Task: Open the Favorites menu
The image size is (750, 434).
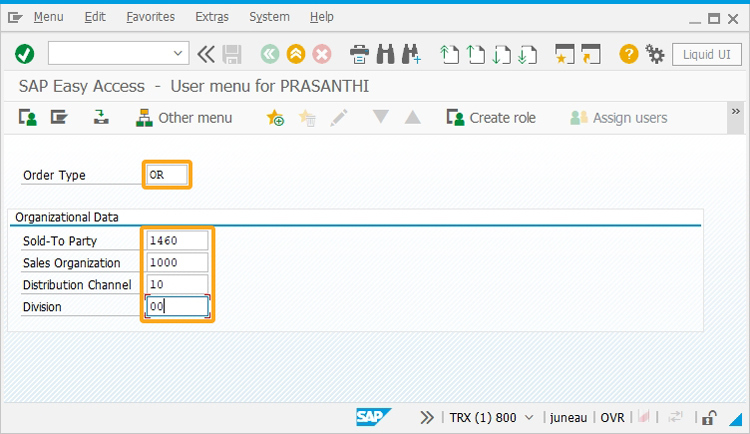Action: 150,17
